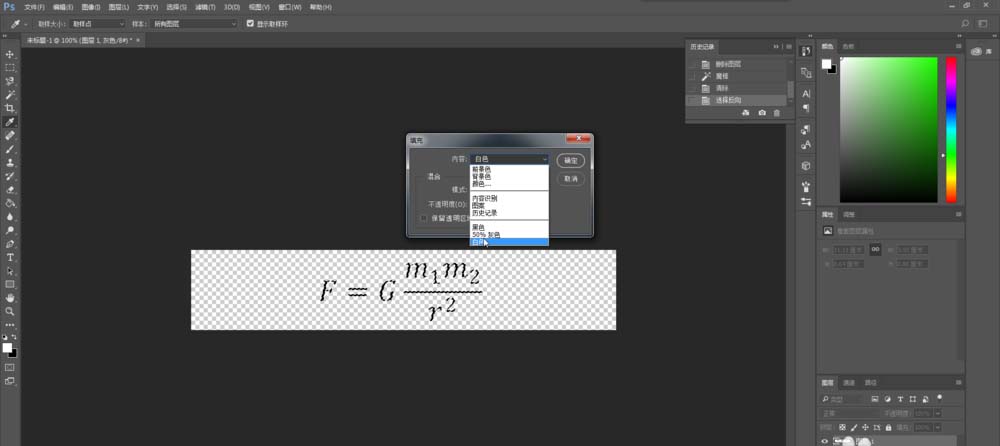
Task: Open the 编辑(E) menu
Action: click(x=63, y=7)
